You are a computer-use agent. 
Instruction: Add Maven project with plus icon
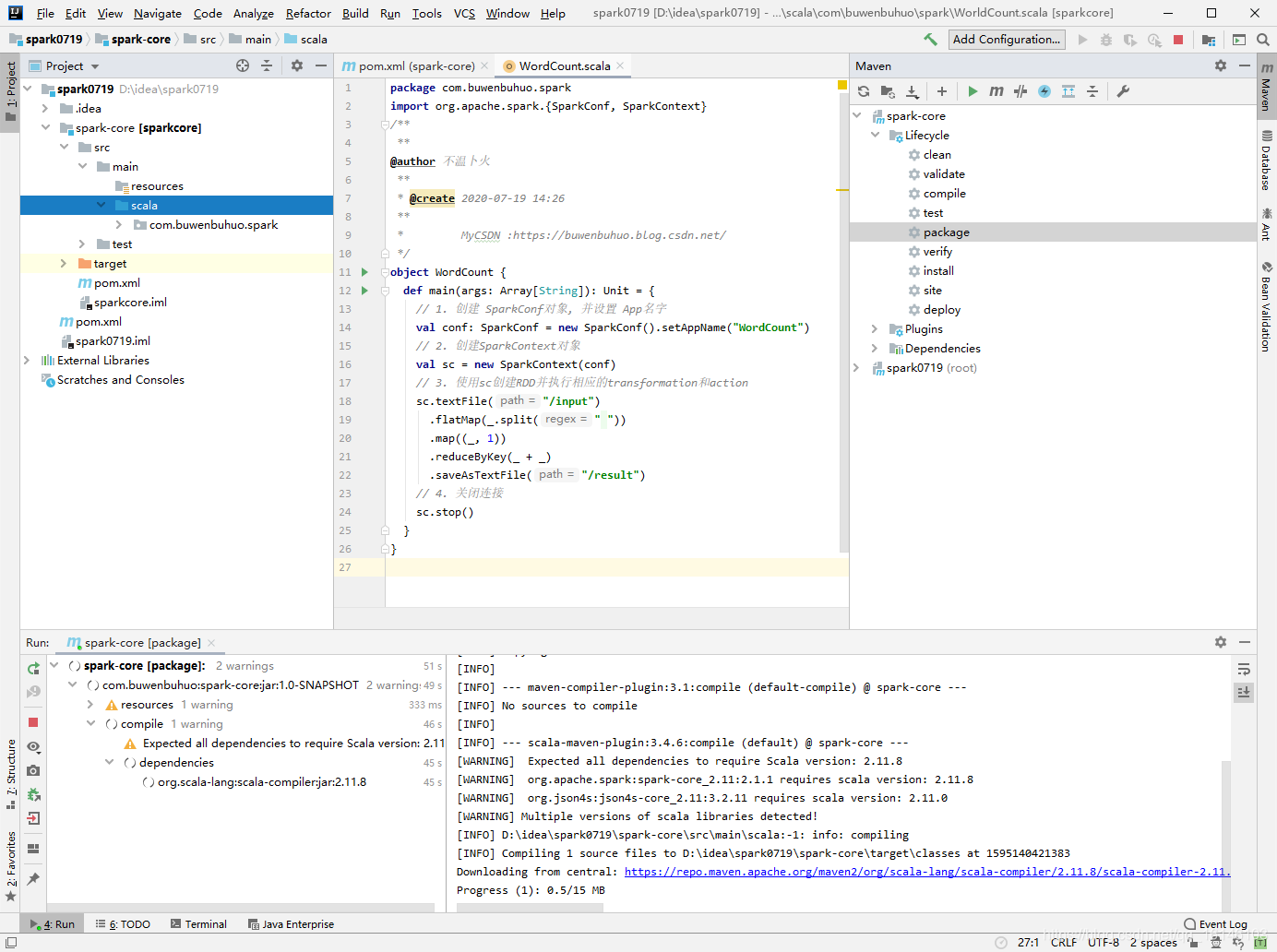coord(942,91)
